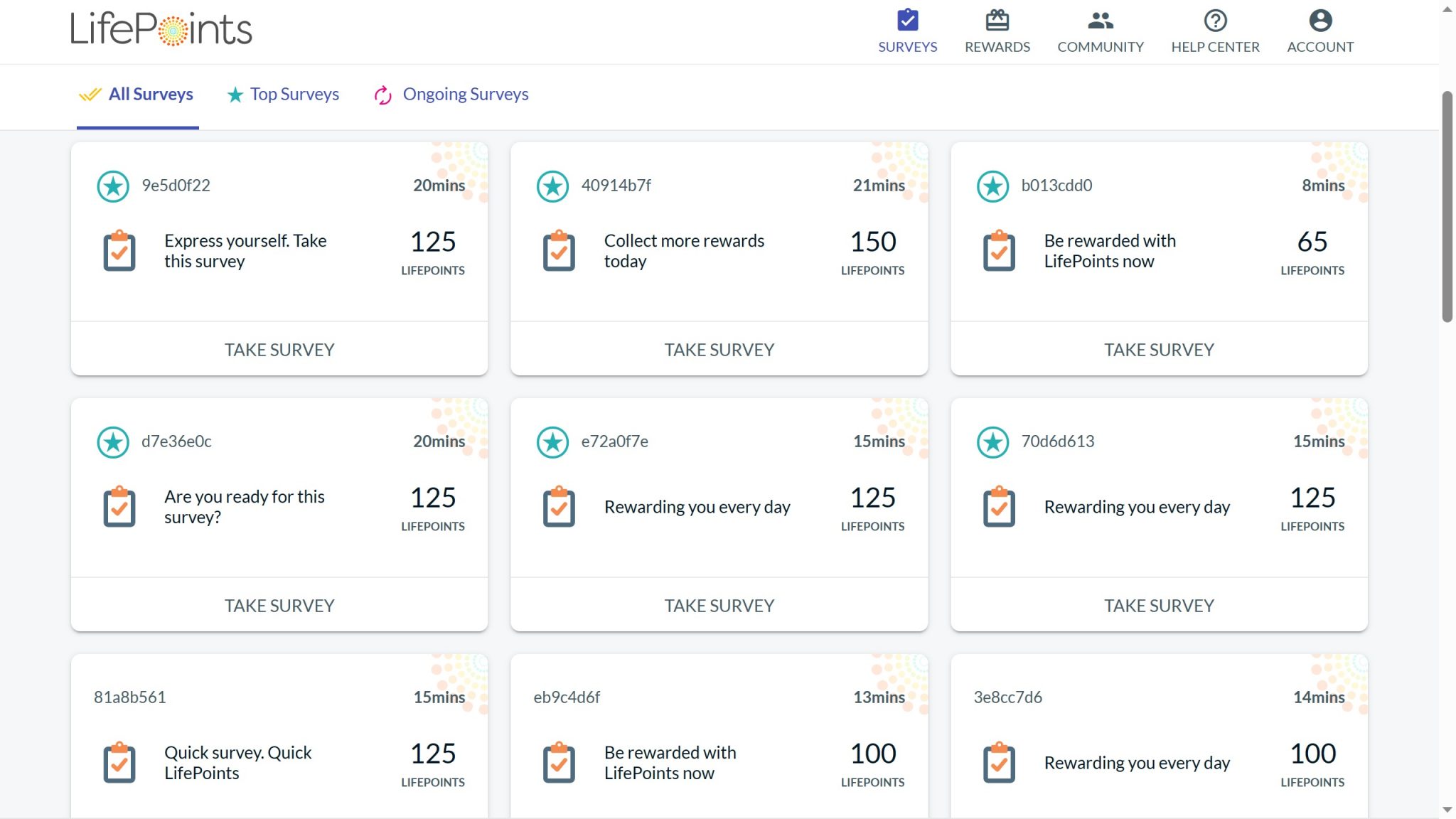Take Survey 9e5d0f22 for 125 LifePoints
The height and width of the screenshot is (819, 1456).
(279, 349)
